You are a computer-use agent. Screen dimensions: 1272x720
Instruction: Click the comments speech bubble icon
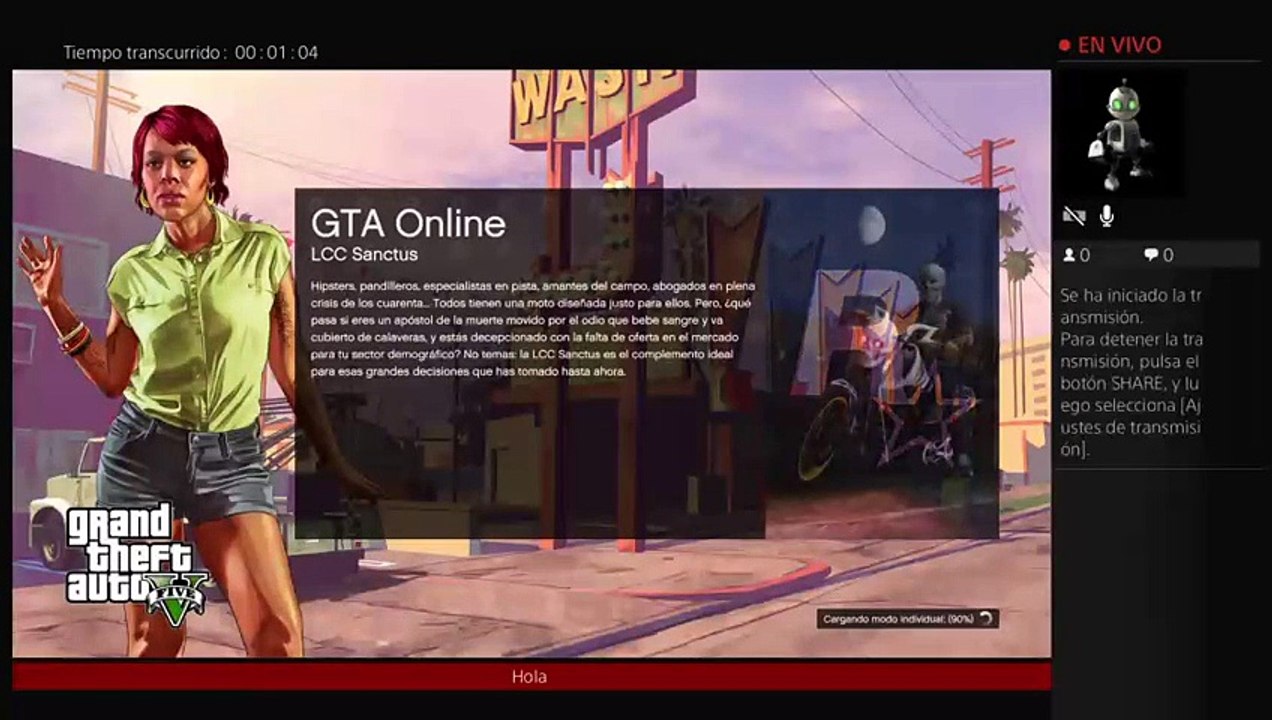tap(1151, 256)
